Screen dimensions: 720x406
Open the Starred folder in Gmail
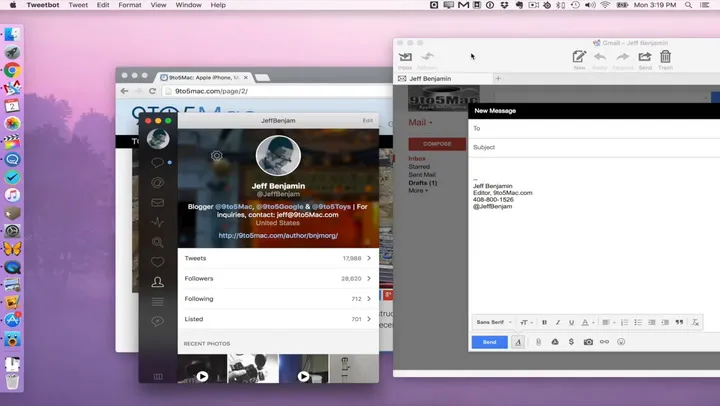pyautogui.click(x=419, y=167)
